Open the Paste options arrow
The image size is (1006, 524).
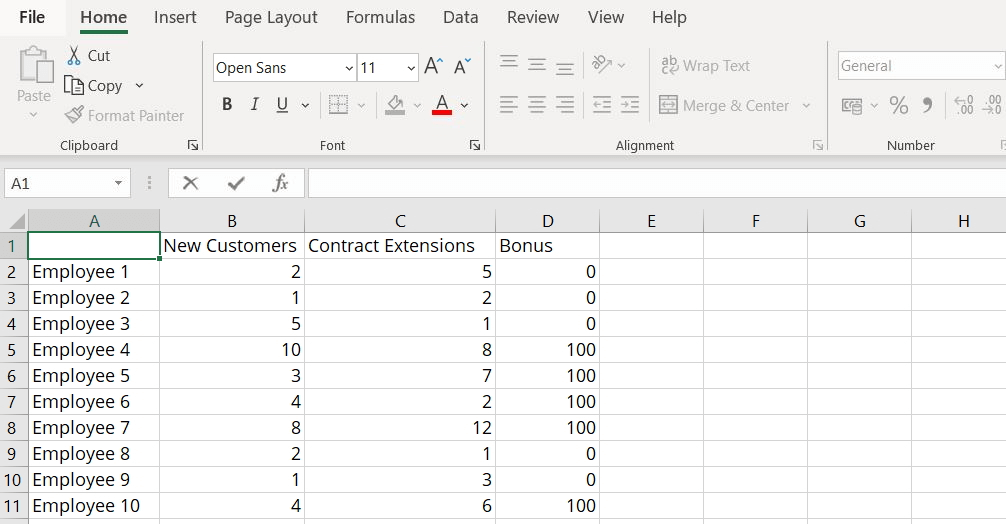point(33,115)
